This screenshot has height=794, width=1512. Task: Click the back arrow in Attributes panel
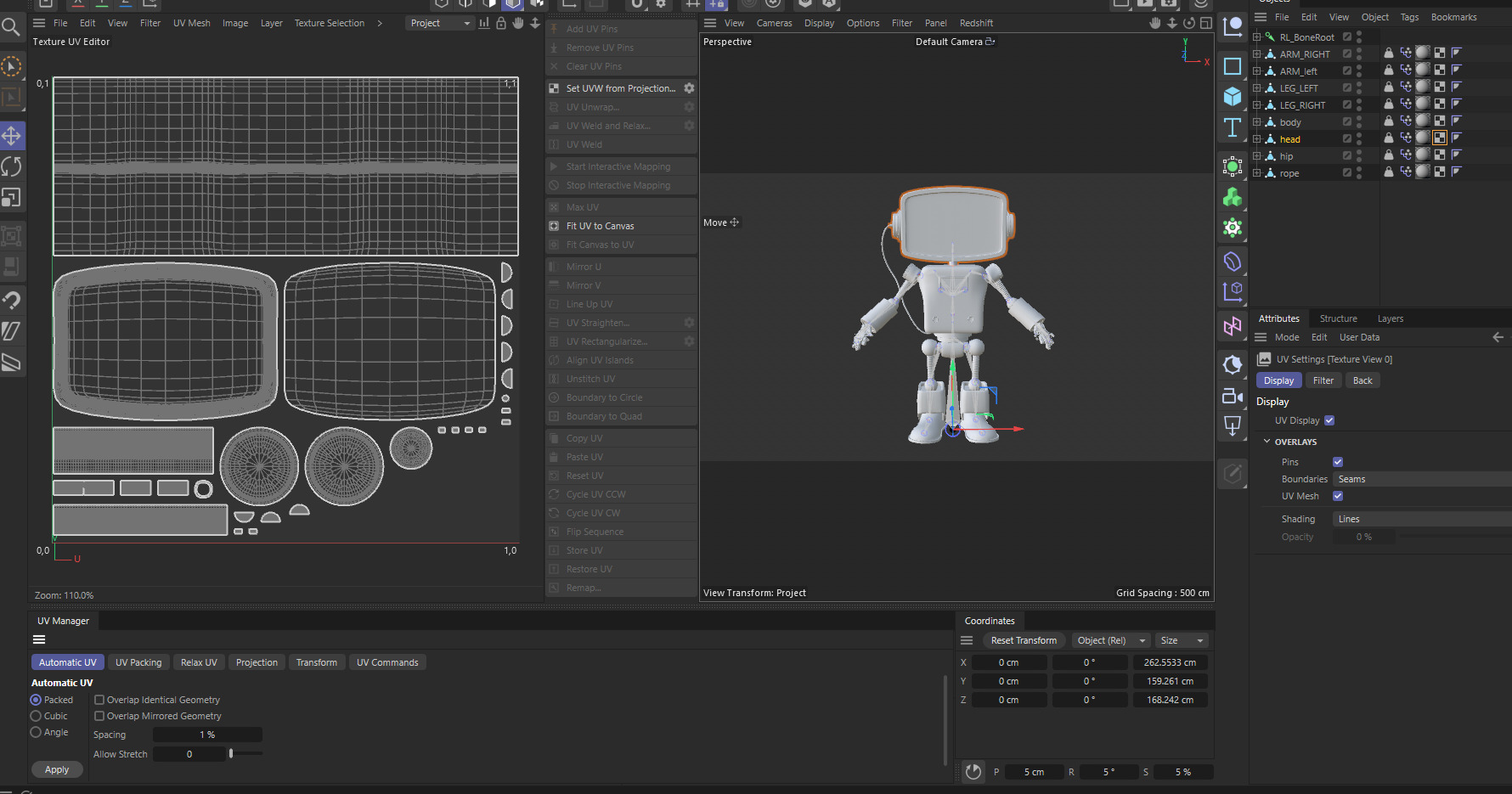coord(1498,337)
